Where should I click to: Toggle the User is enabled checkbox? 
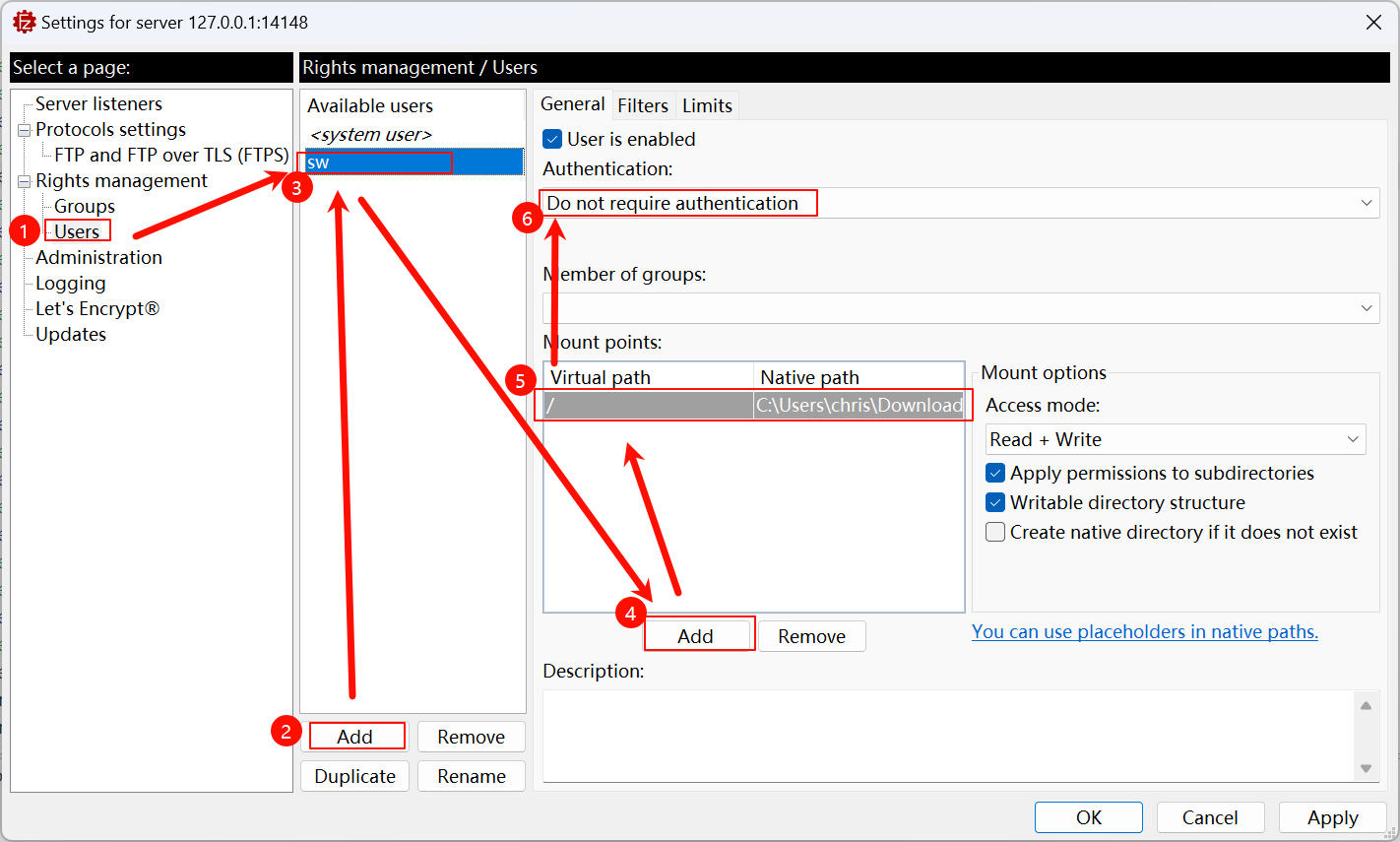[x=552, y=139]
